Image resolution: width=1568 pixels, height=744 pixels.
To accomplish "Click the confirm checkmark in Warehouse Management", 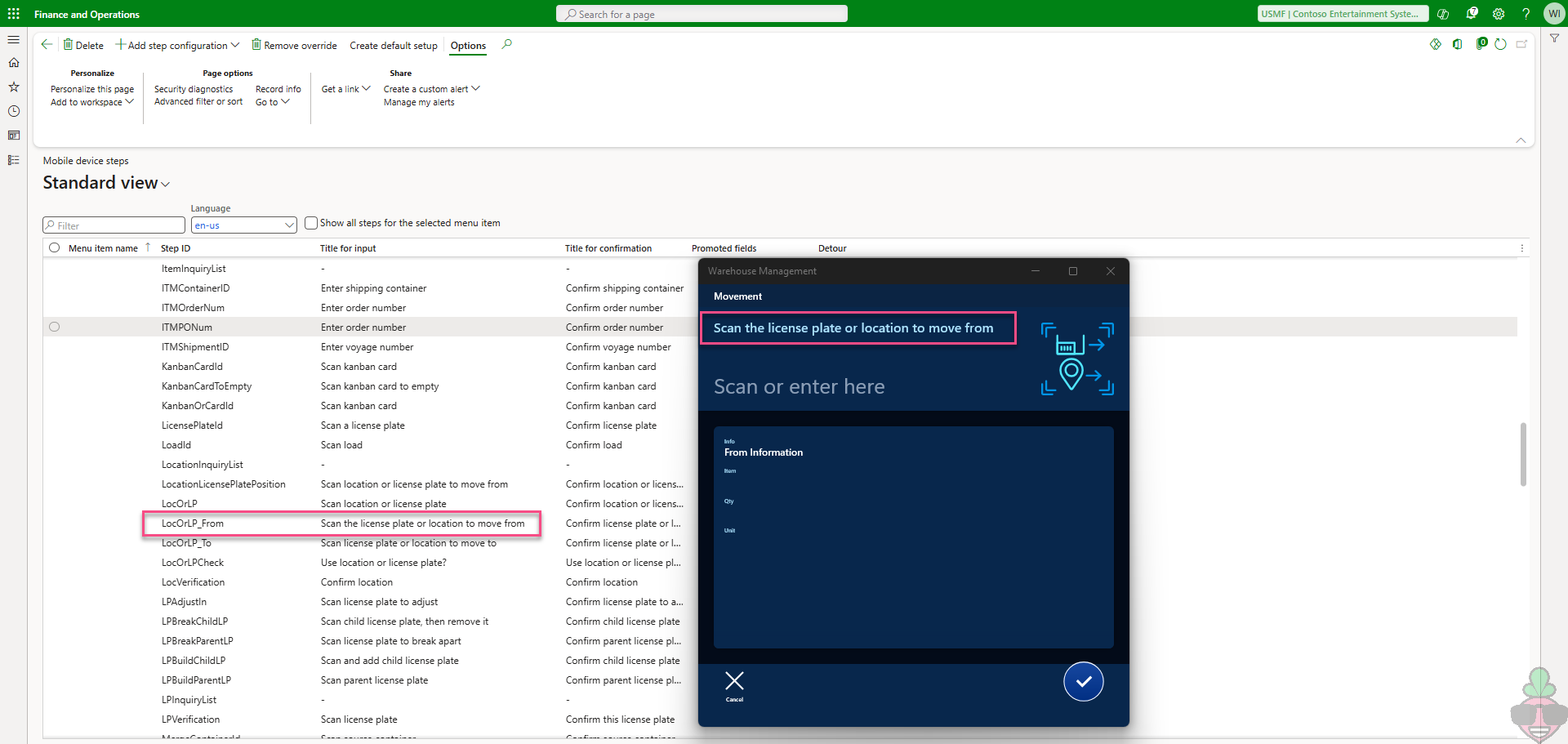I will pos(1083,681).
